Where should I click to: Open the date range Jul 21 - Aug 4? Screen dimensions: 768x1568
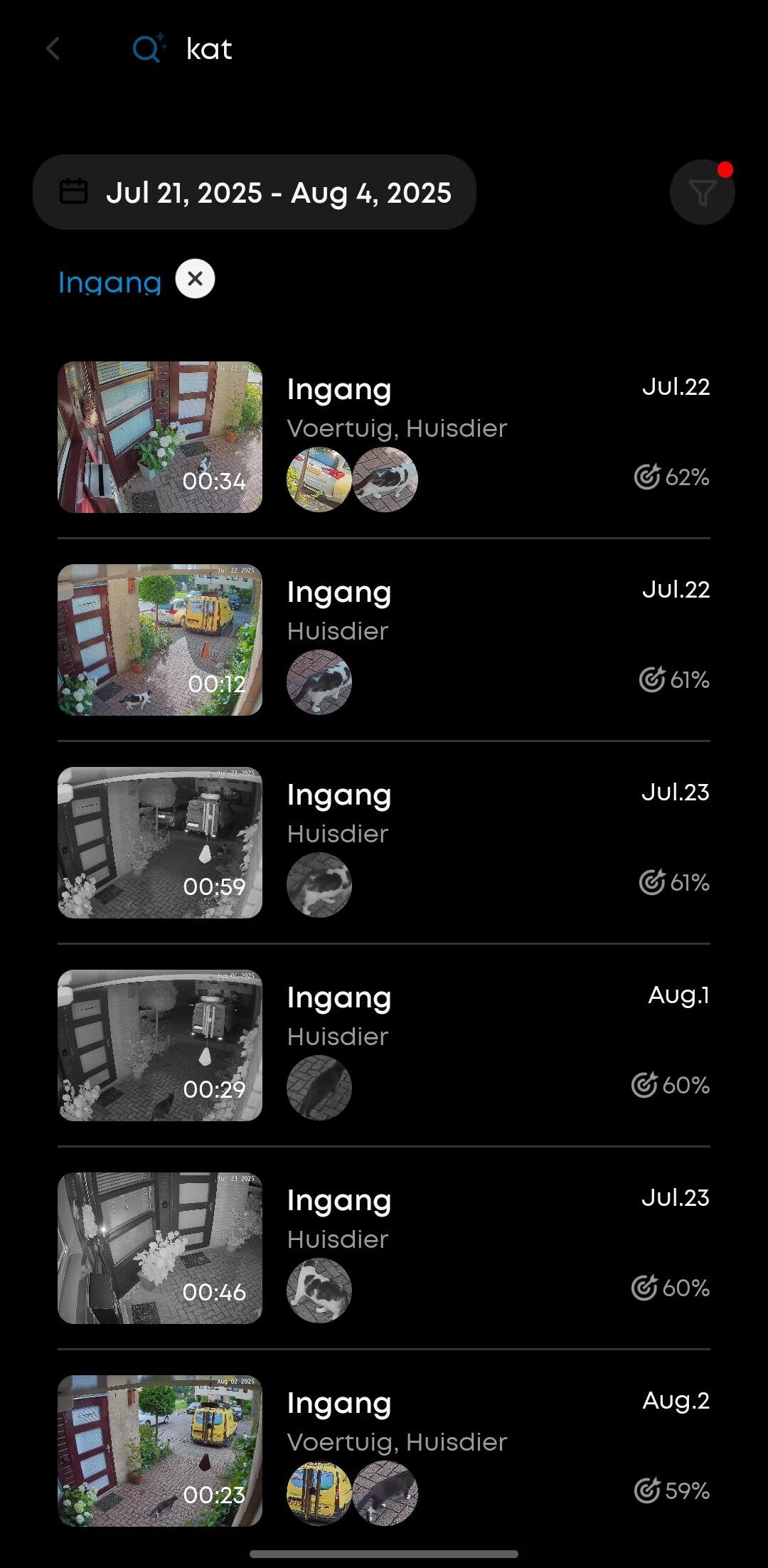tap(278, 193)
